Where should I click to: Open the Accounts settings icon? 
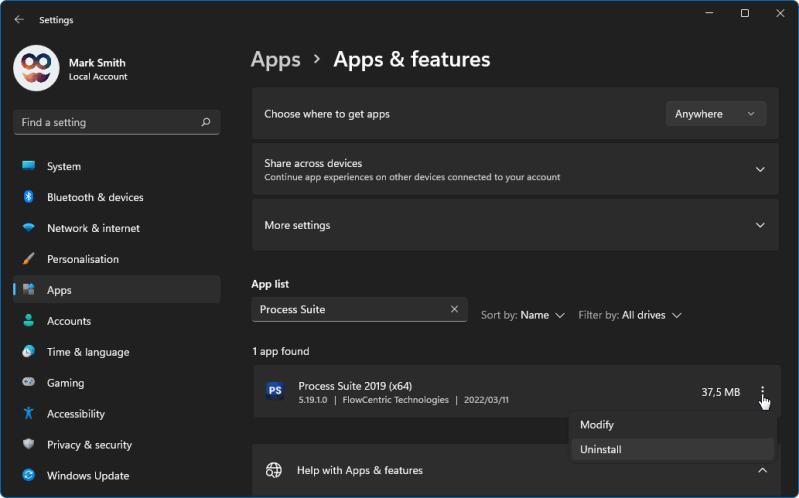pos(29,321)
